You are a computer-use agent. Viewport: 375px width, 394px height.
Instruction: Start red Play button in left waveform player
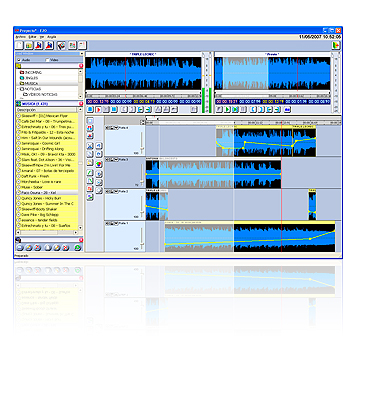coord(98,109)
